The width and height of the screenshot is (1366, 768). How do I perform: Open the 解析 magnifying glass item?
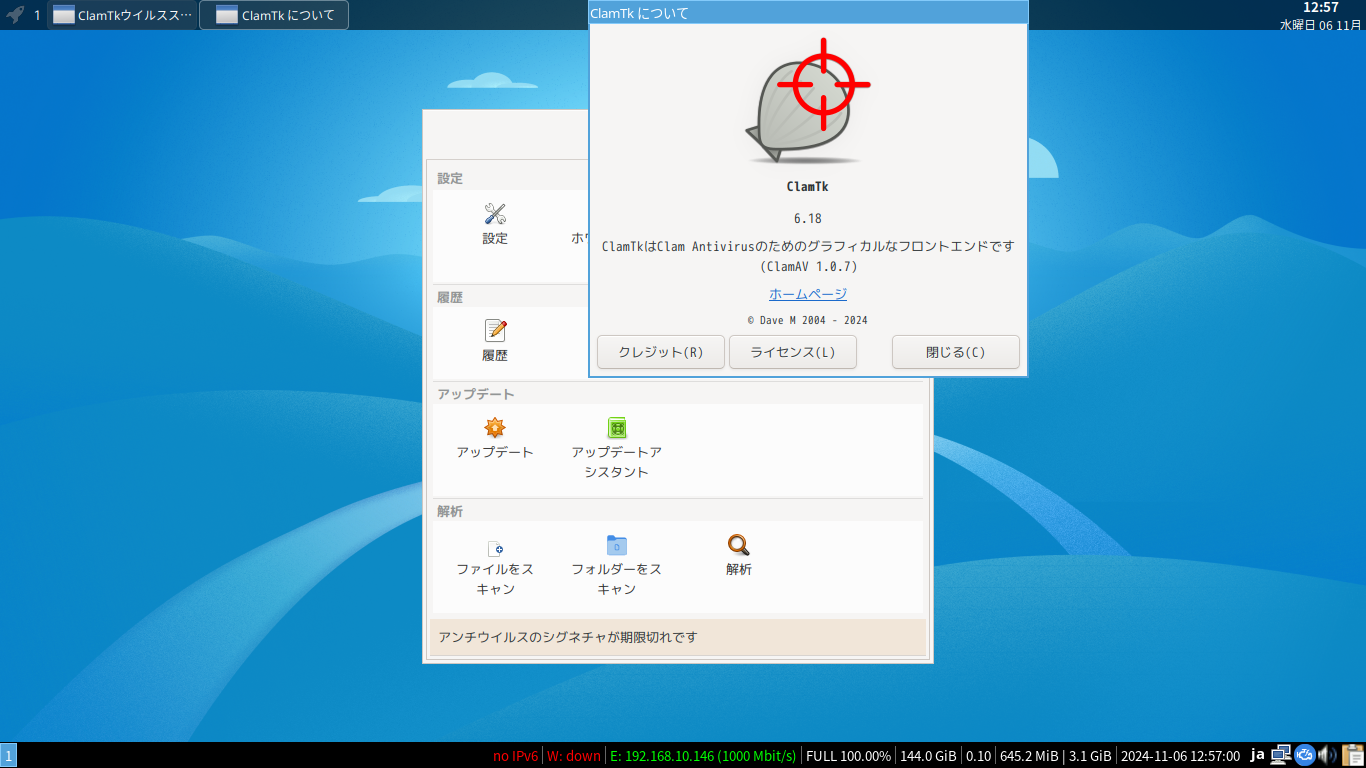738,555
